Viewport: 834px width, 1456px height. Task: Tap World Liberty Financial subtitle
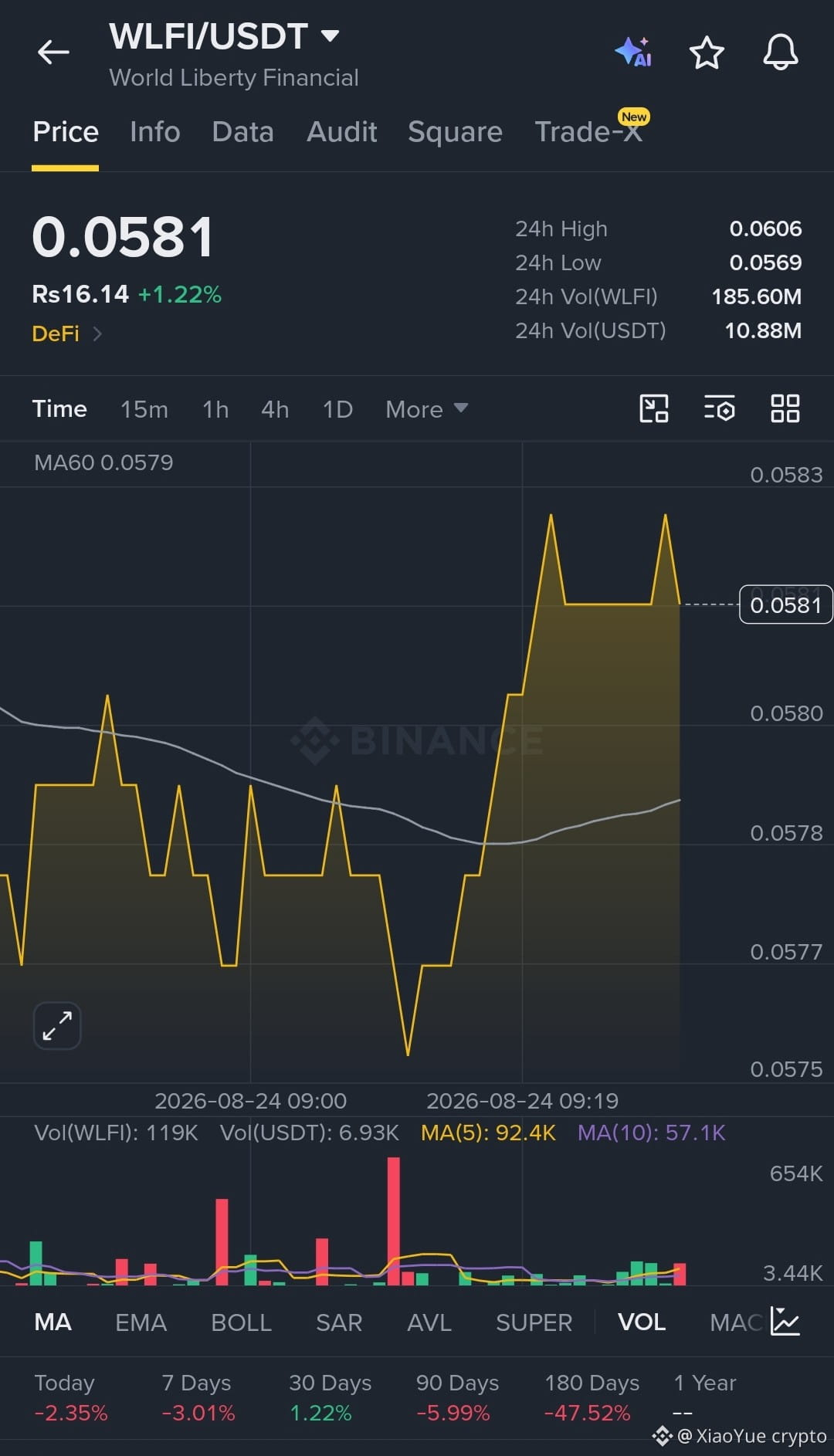tap(234, 78)
